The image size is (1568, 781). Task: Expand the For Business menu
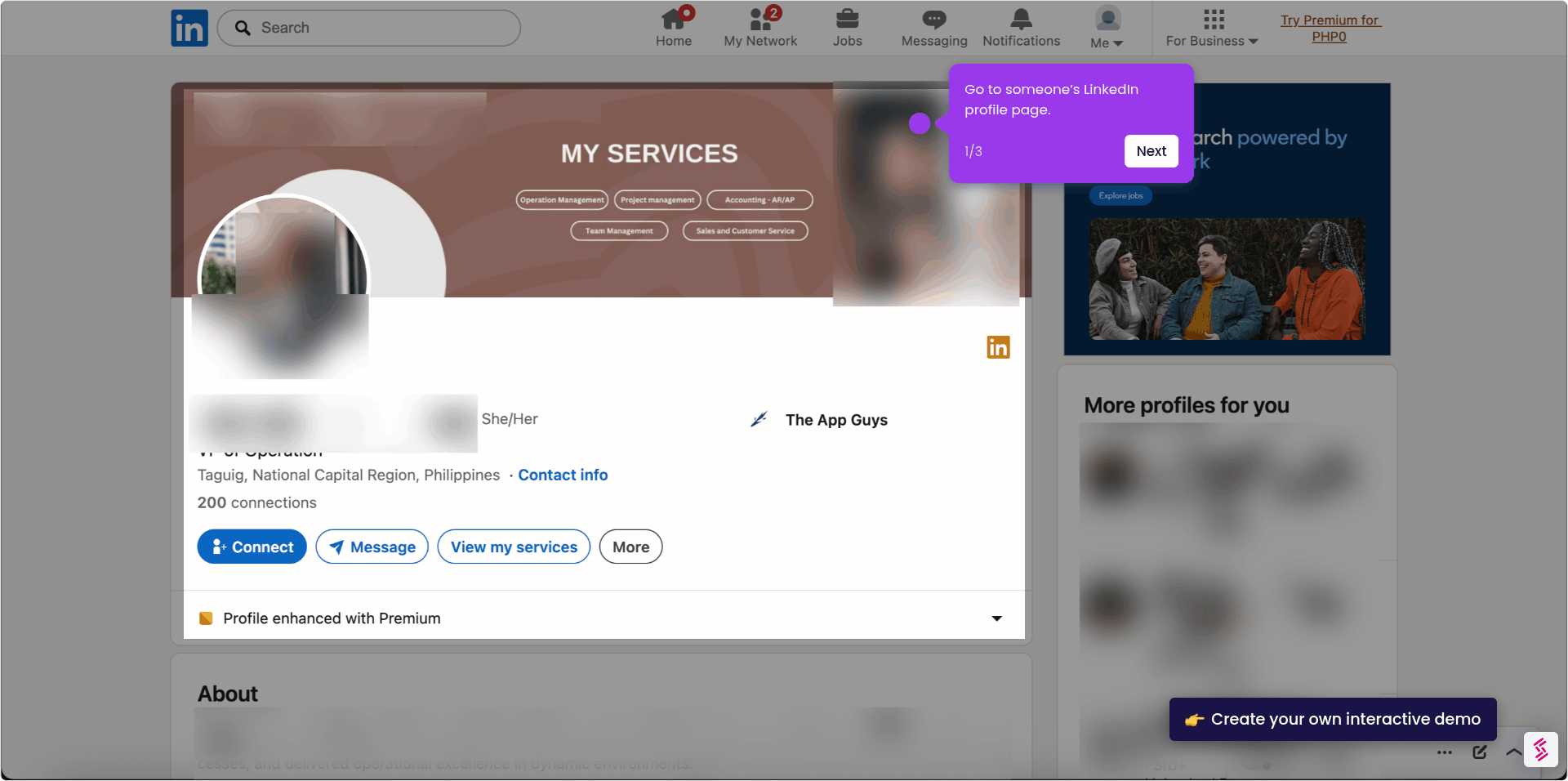pos(1212,28)
